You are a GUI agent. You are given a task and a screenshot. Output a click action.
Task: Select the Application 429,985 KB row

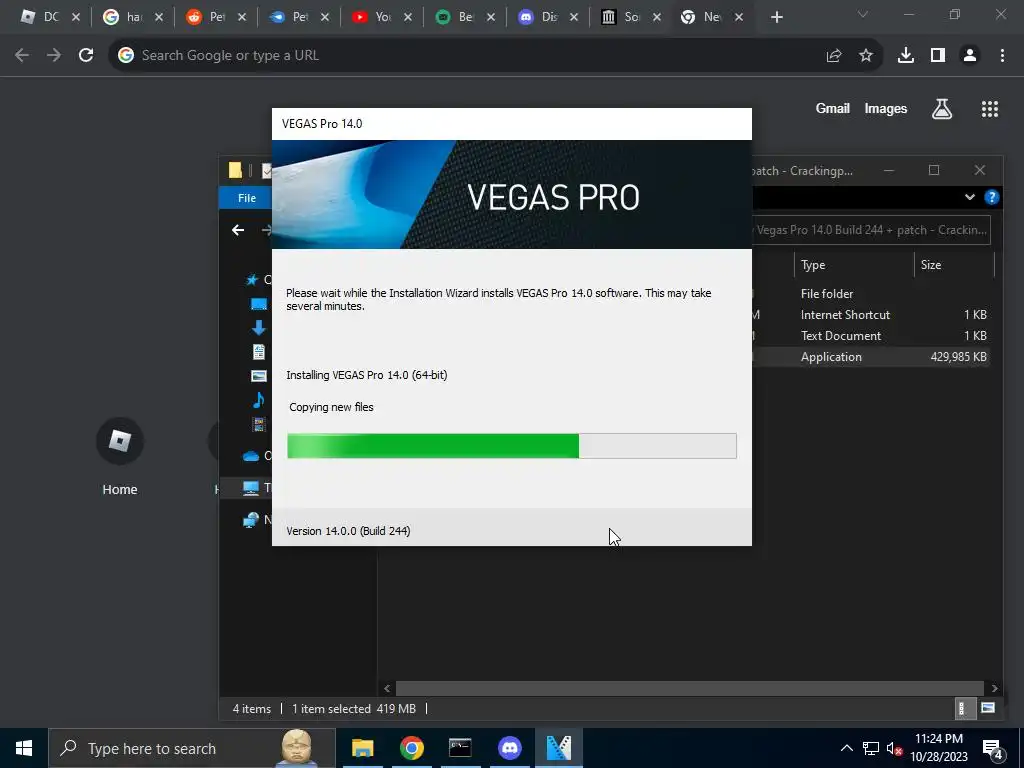coord(871,357)
